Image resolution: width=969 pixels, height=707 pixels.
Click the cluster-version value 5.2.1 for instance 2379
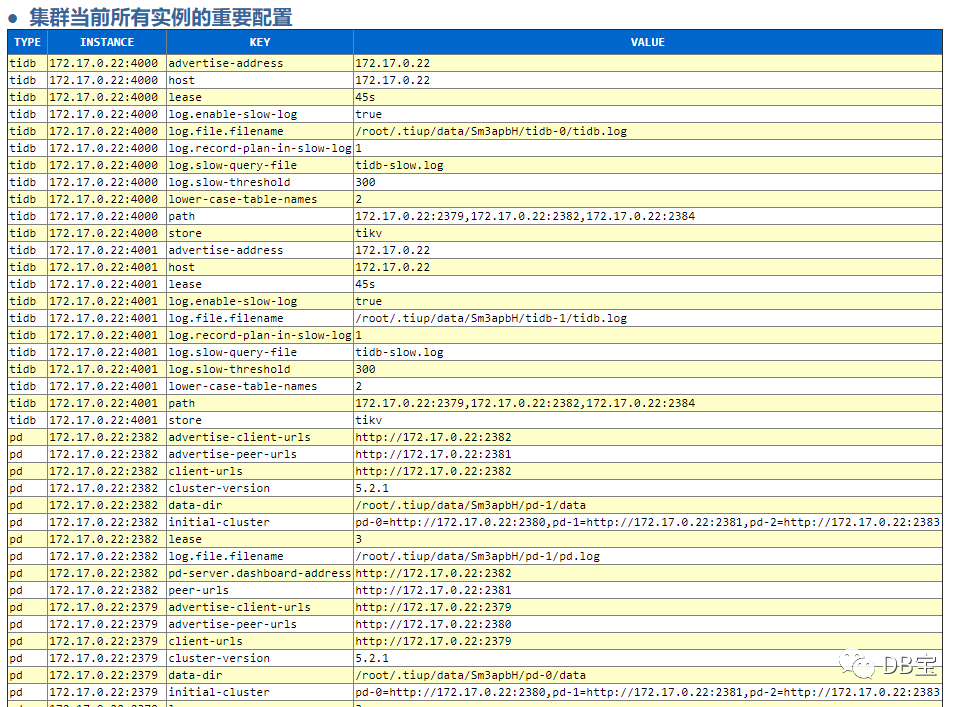[372, 658]
